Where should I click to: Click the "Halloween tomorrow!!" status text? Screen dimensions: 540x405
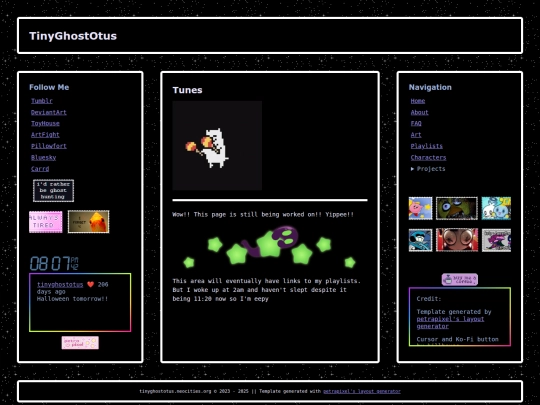pyautogui.click(x=72, y=299)
